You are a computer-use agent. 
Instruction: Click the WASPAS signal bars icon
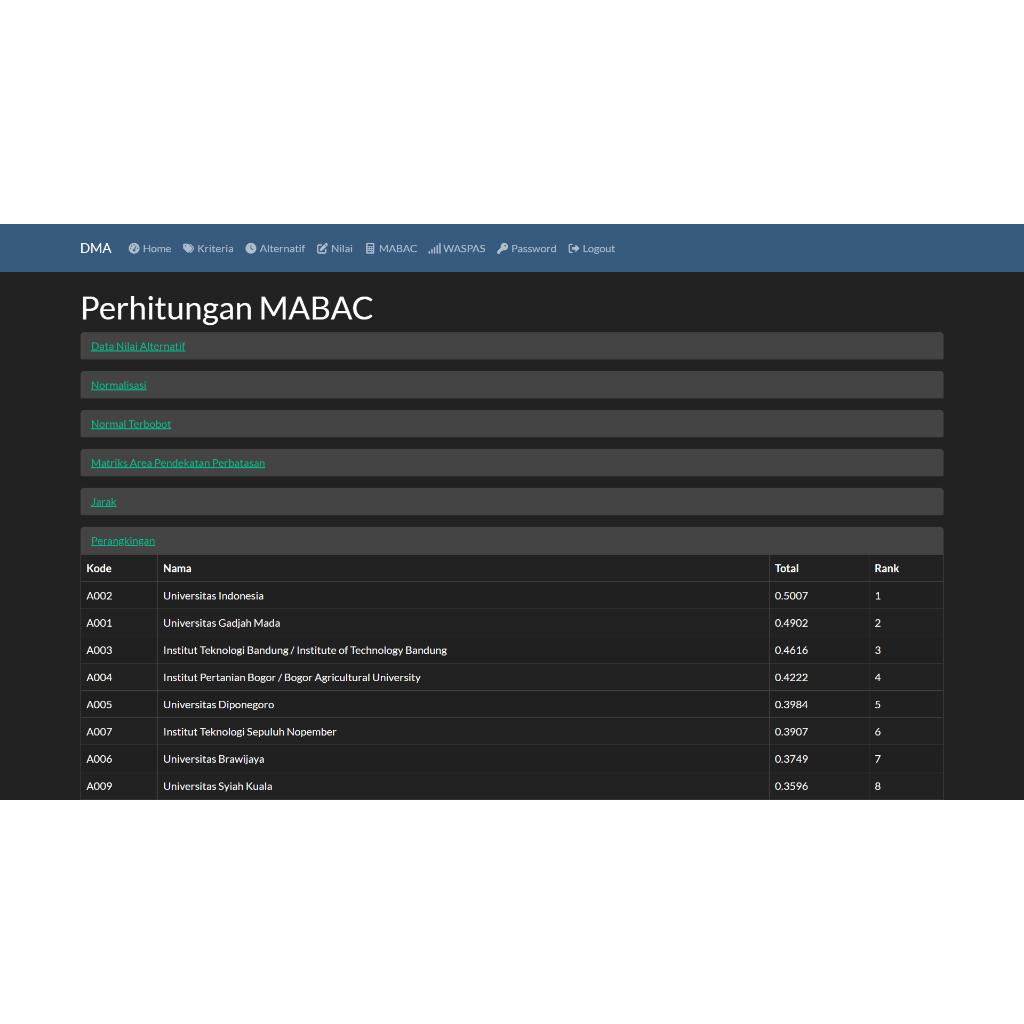434,248
